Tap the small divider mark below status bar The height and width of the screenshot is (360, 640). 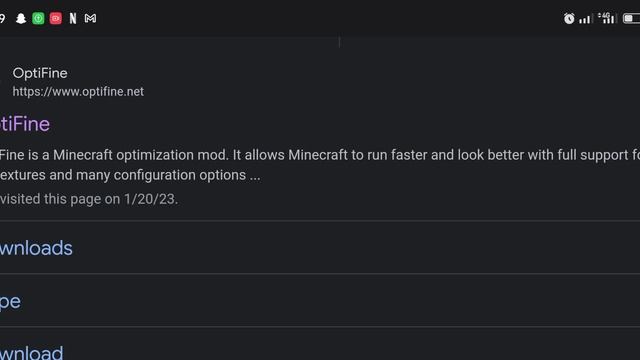(340, 42)
